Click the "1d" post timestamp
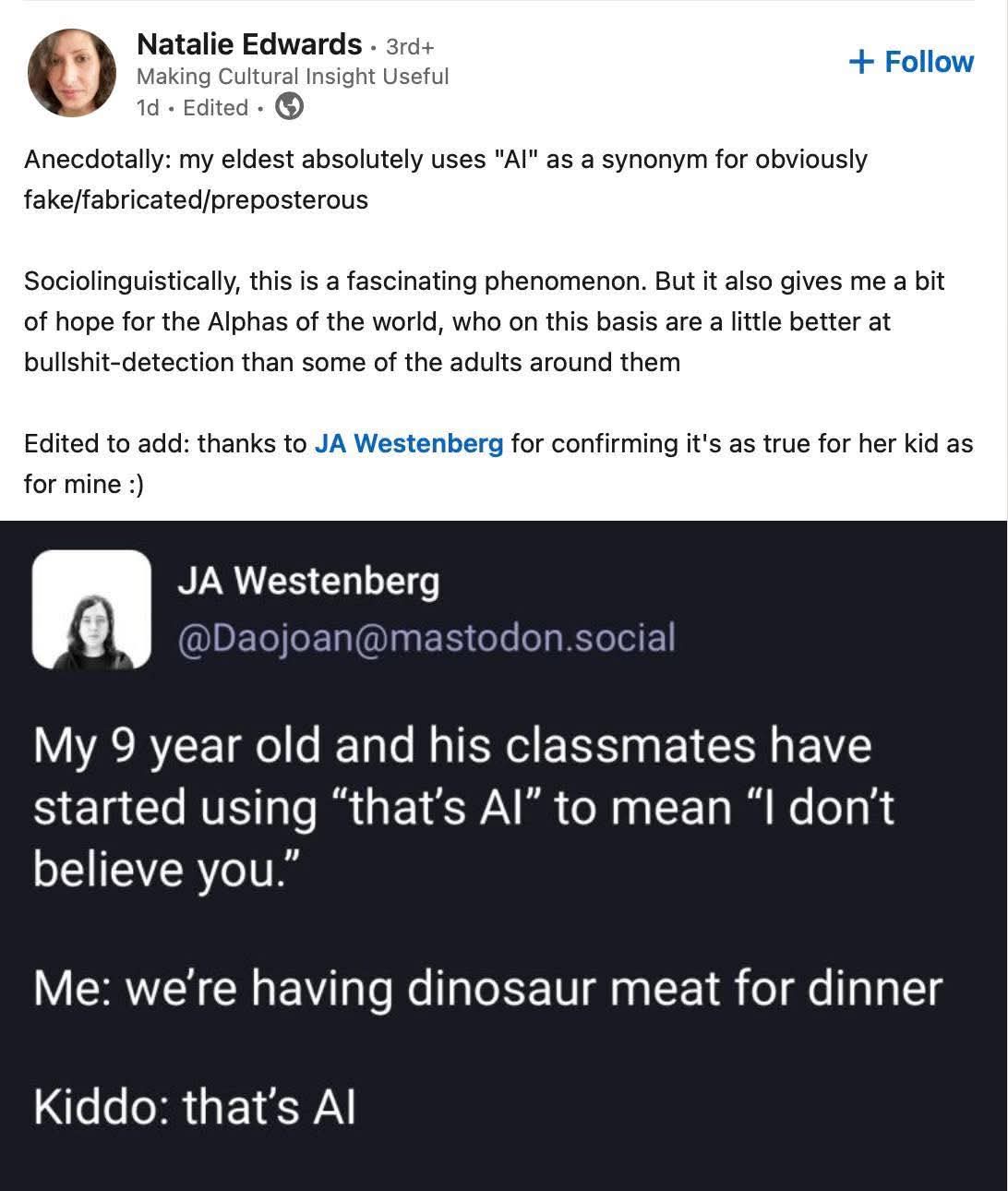Image resolution: width=1008 pixels, height=1191 pixels. [148, 108]
